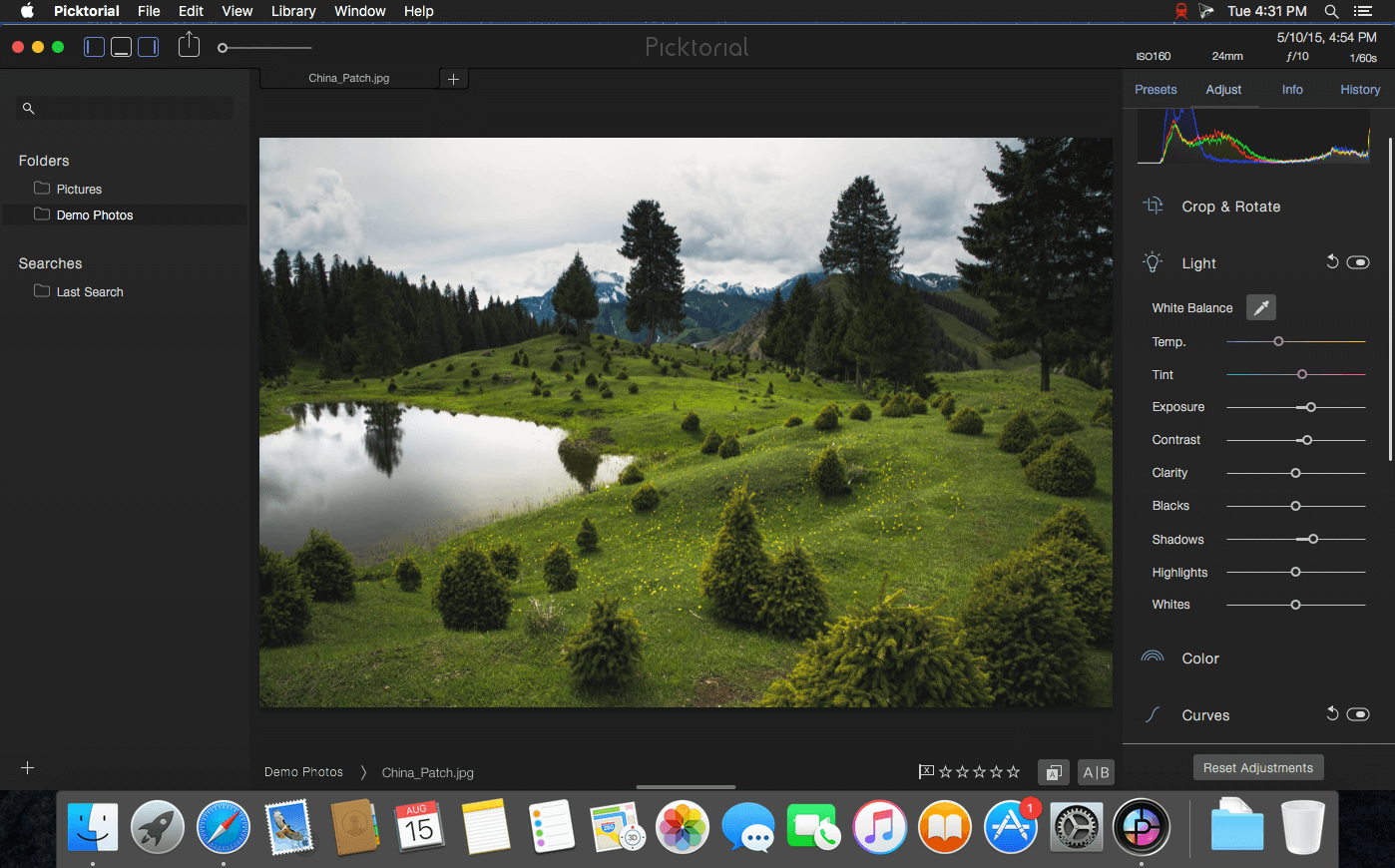The height and width of the screenshot is (868, 1395).
Task: Click the Light bulb icon
Action: point(1153,262)
